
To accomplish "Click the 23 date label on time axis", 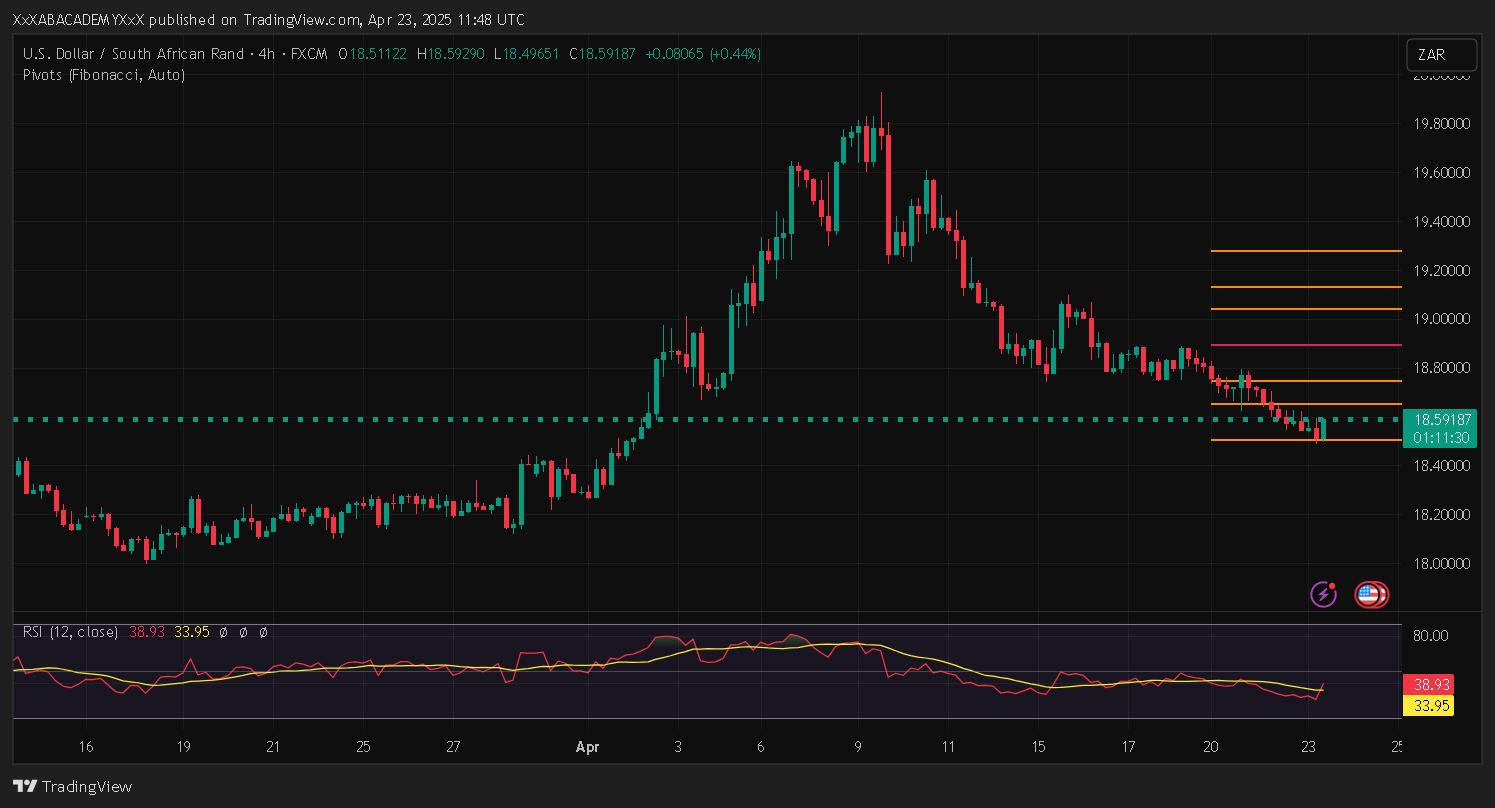I will pyautogui.click(x=1308, y=747).
